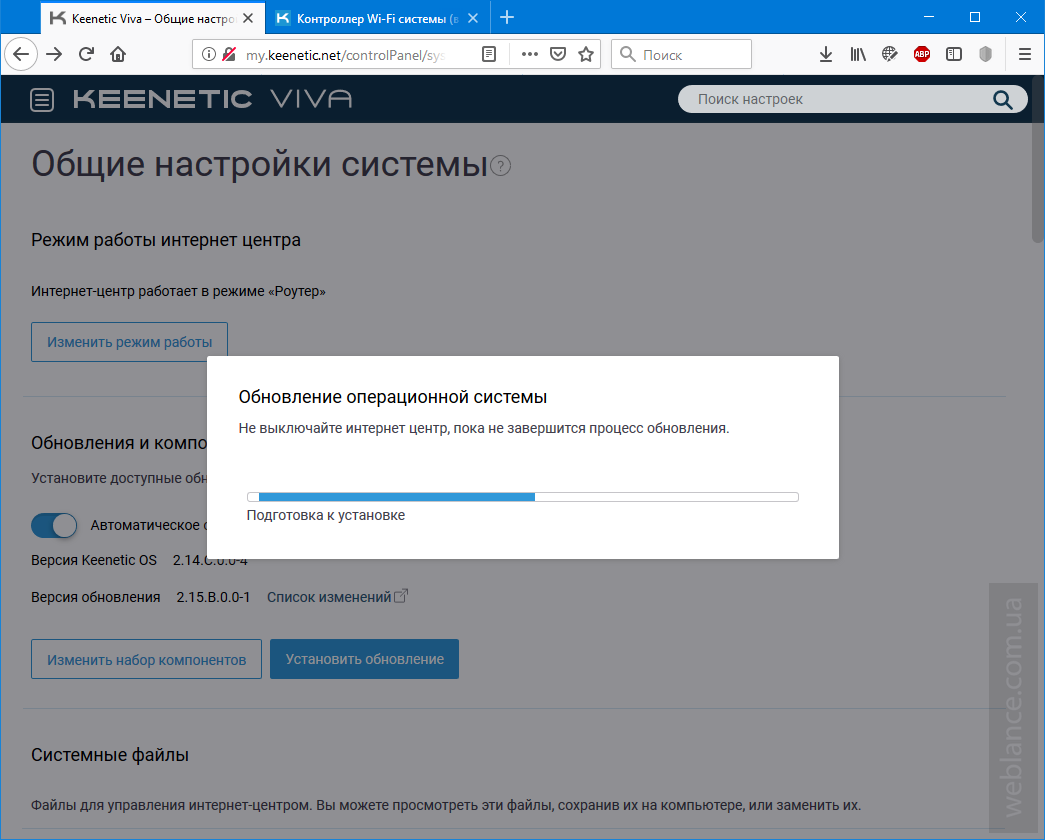Click the Keenetic Viva logo
Viewport: 1045px width, 840px height.
point(213,99)
